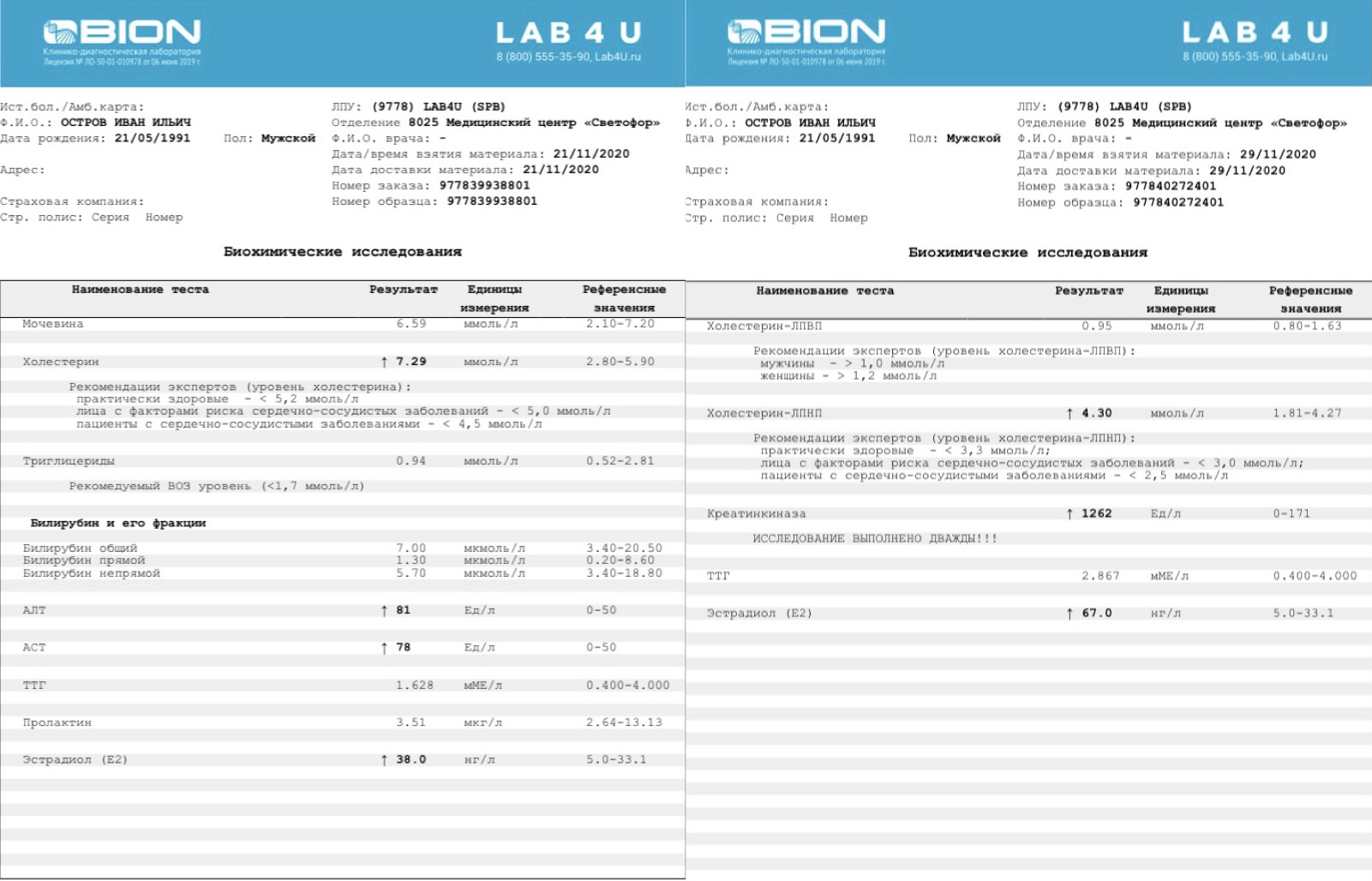Click the BION logo in the right report

point(806,34)
